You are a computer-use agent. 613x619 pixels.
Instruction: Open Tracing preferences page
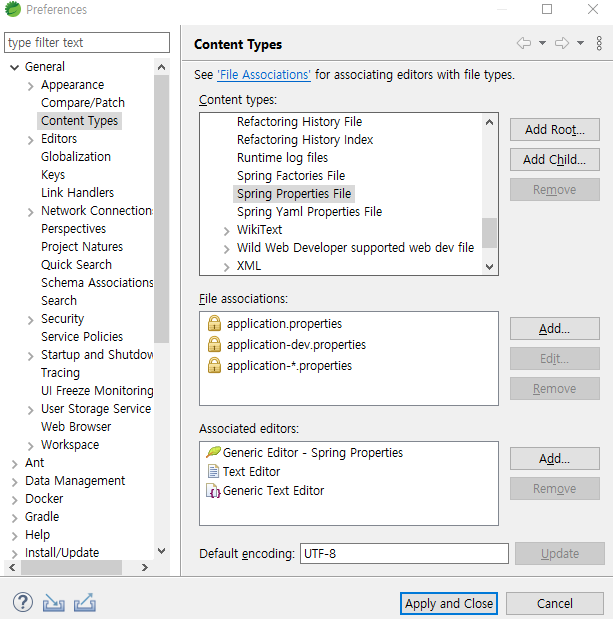coord(60,373)
